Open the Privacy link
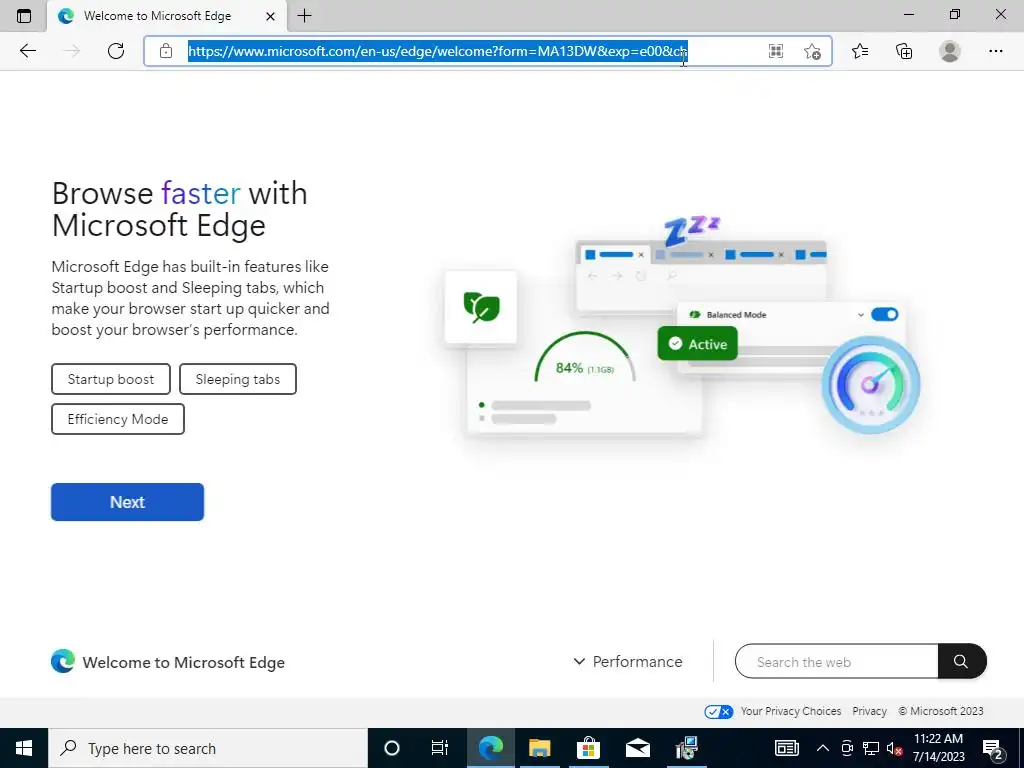 [x=869, y=711]
